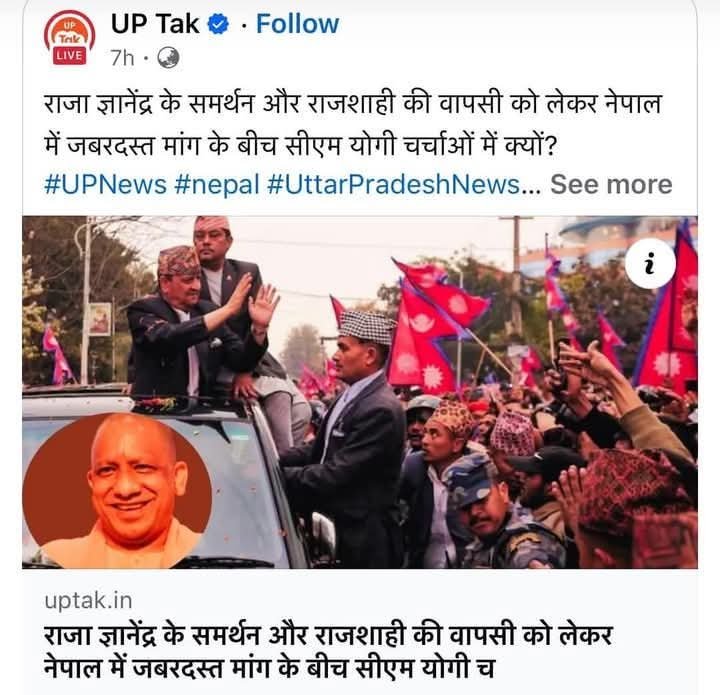Expand the caption with See more
The width and height of the screenshot is (720, 695).
click(x=611, y=185)
